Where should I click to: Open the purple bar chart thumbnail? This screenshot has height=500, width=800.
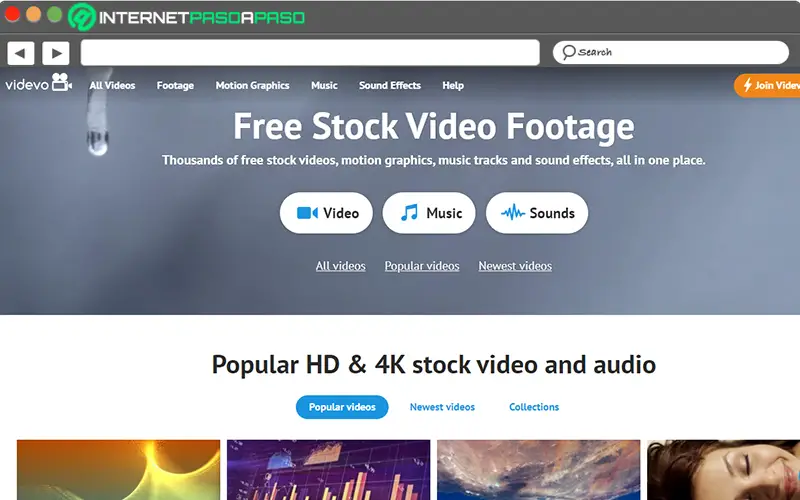pyautogui.click(x=329, y=470)
